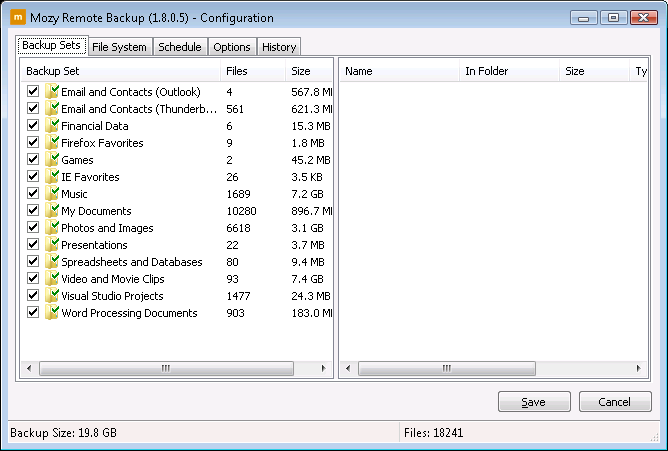The width and height of the screenshot is (668, 451).
Task: Click left arrow of file list scrollbar
Action: tap(349, 369)
